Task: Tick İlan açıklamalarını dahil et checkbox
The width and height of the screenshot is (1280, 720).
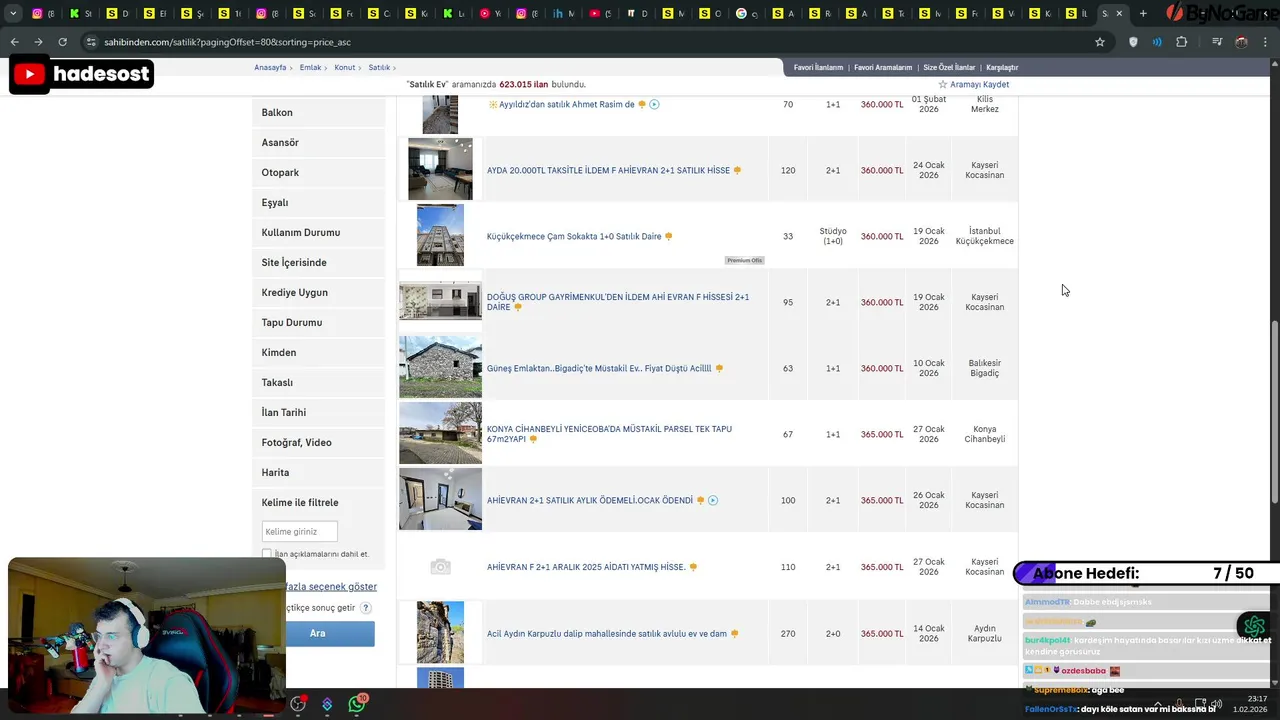Action: pyautogui.click(x=267, y=553)
